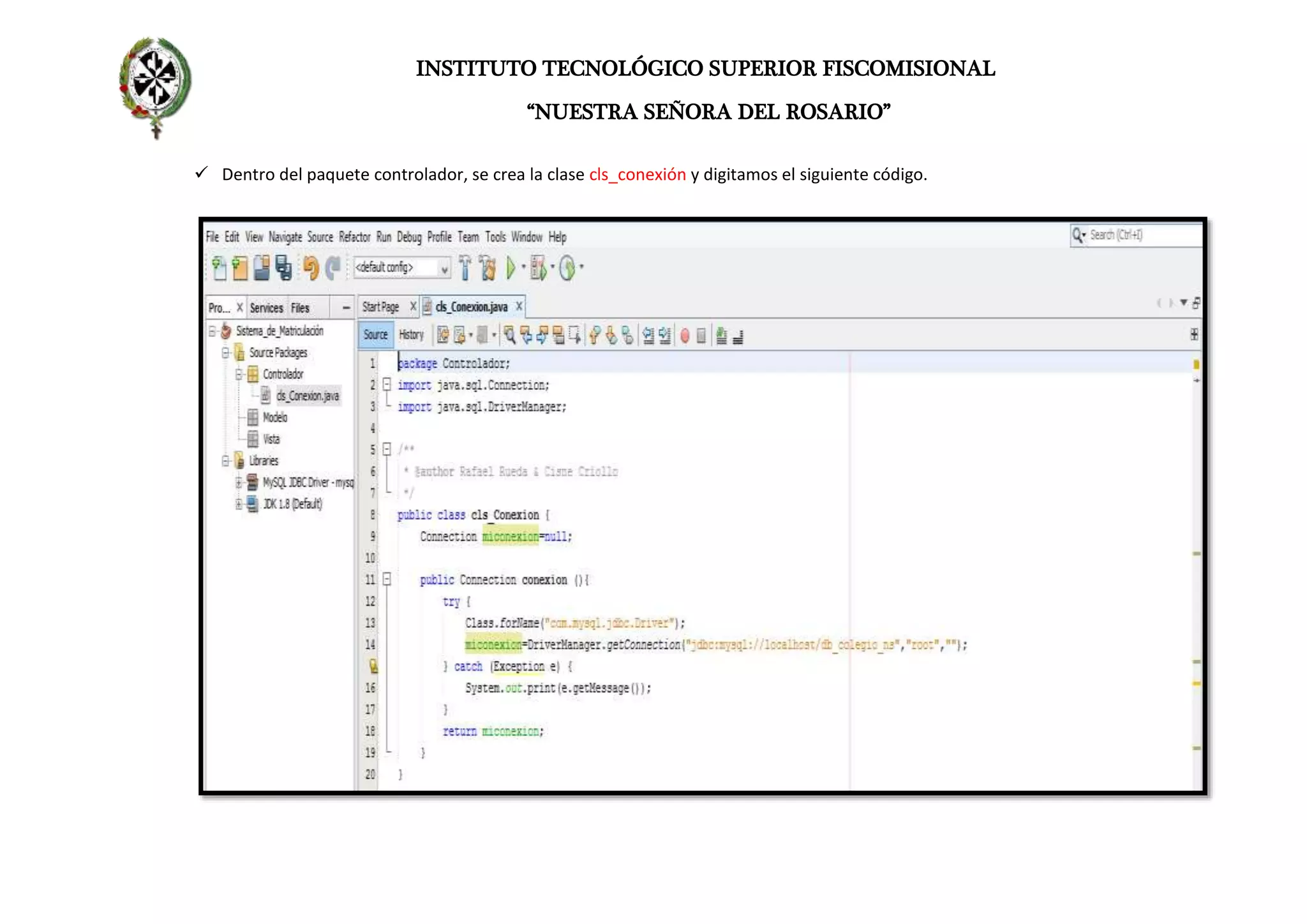The height and width of the screenshot is (924, 1307).
Task: Open the Navigate menu
Action: (x=285, y=237)
